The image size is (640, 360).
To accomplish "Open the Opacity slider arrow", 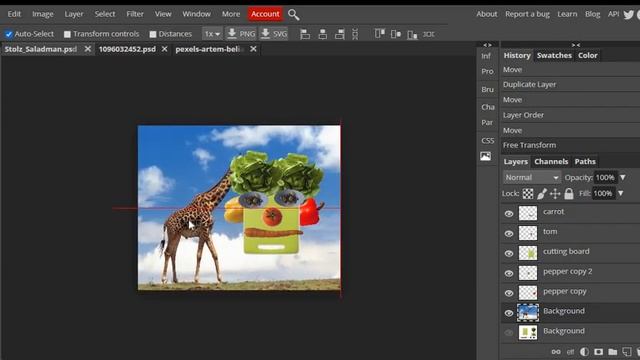I will (623, 178).
